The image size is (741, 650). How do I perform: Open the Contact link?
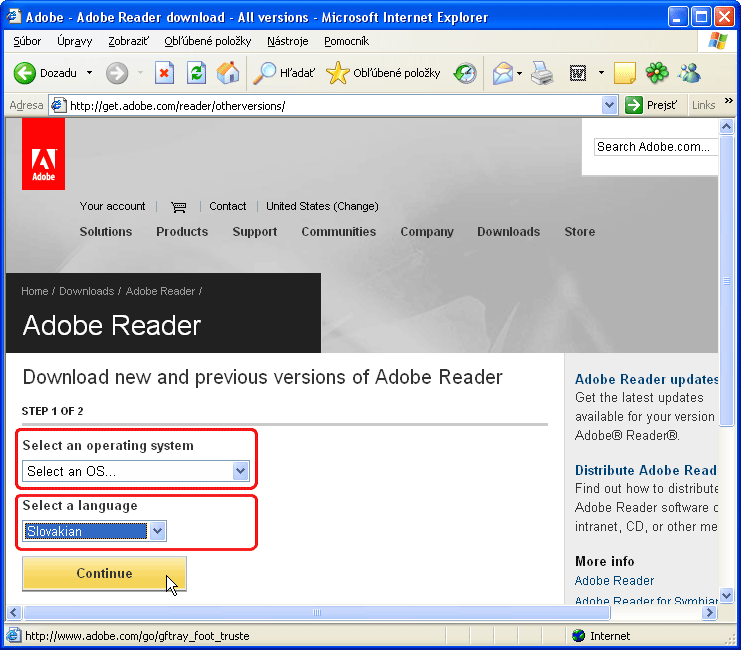(x=228, y=206)
